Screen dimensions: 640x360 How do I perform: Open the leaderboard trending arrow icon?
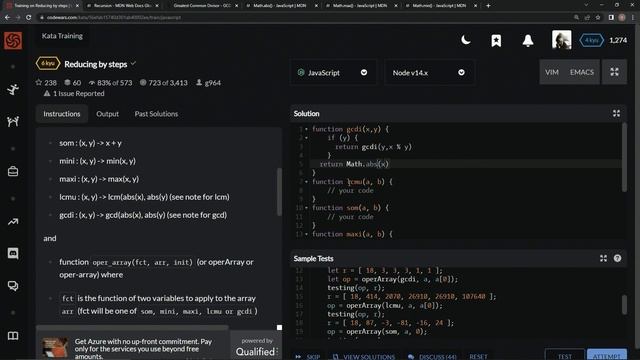click(x=13, y=222)
